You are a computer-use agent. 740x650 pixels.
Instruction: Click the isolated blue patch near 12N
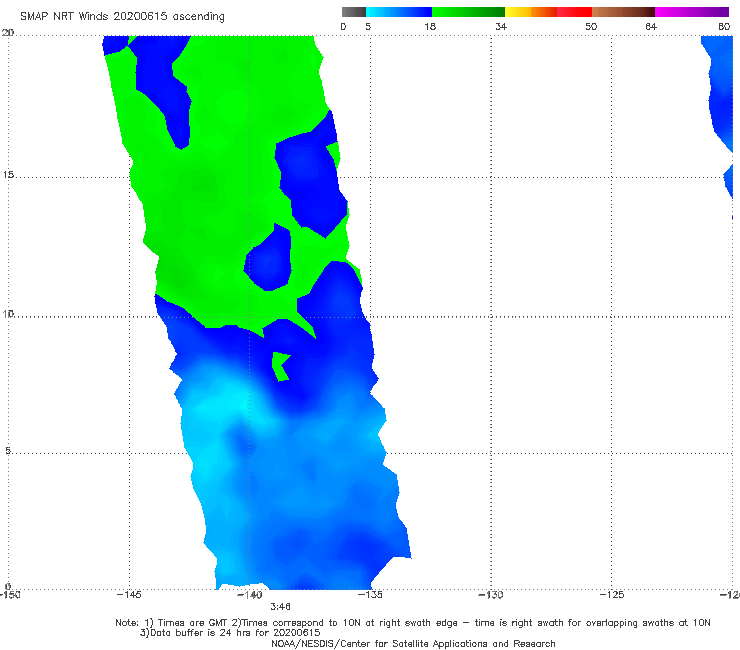tap(269, 259)
